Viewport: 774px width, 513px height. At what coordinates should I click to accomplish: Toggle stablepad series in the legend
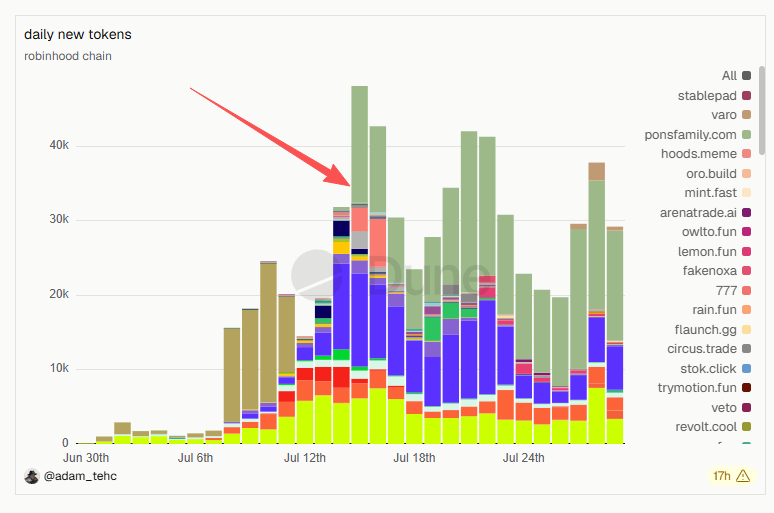714,95
